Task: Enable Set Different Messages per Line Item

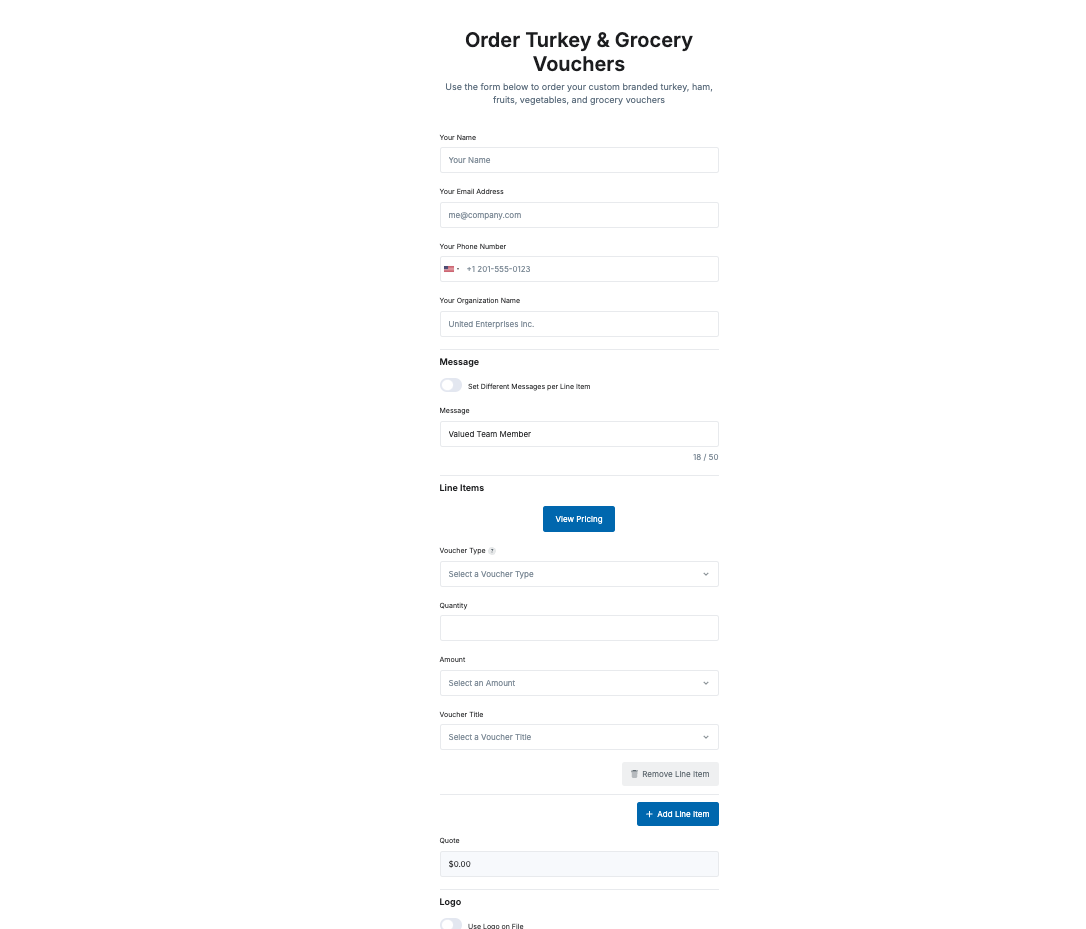Action: point(451,386)
